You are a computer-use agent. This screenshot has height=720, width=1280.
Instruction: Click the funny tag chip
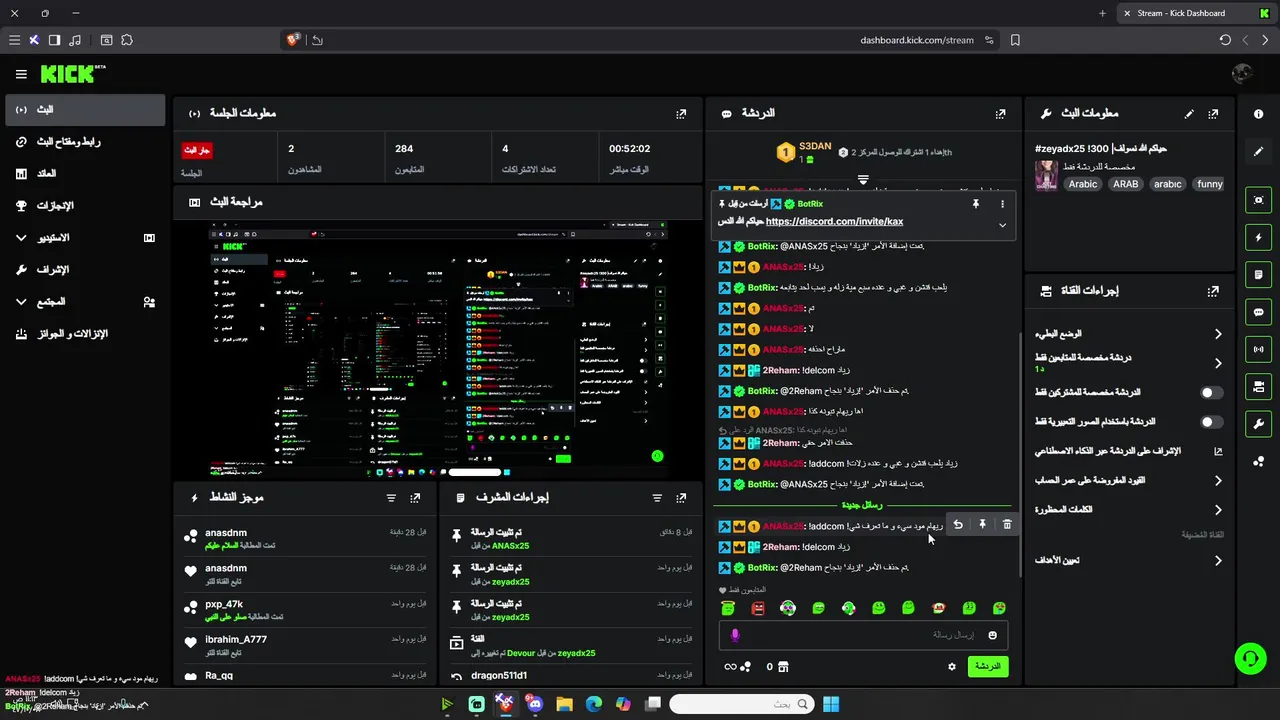click(1210, 184)
